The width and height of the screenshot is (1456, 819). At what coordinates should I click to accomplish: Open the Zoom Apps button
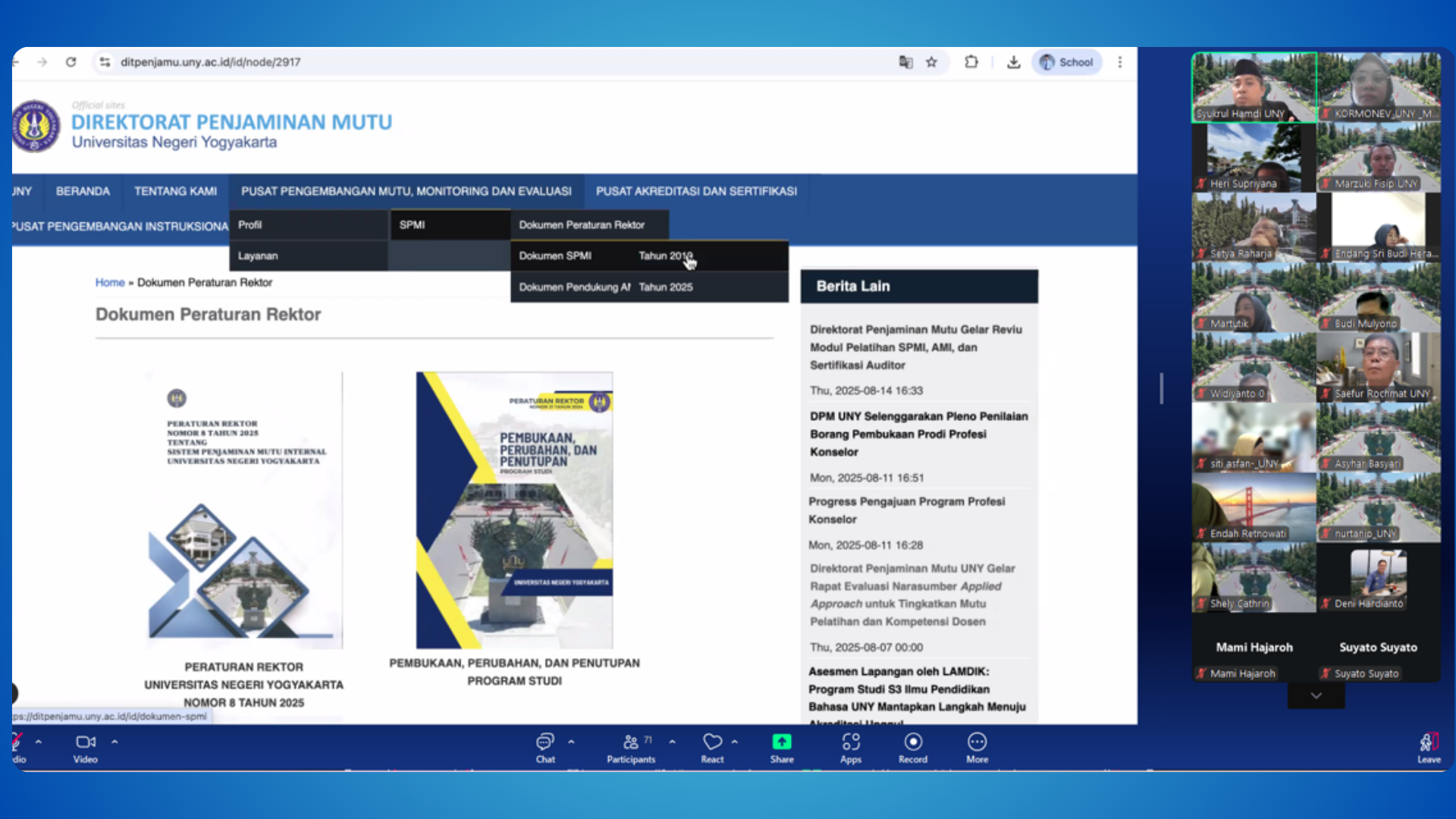851,747
